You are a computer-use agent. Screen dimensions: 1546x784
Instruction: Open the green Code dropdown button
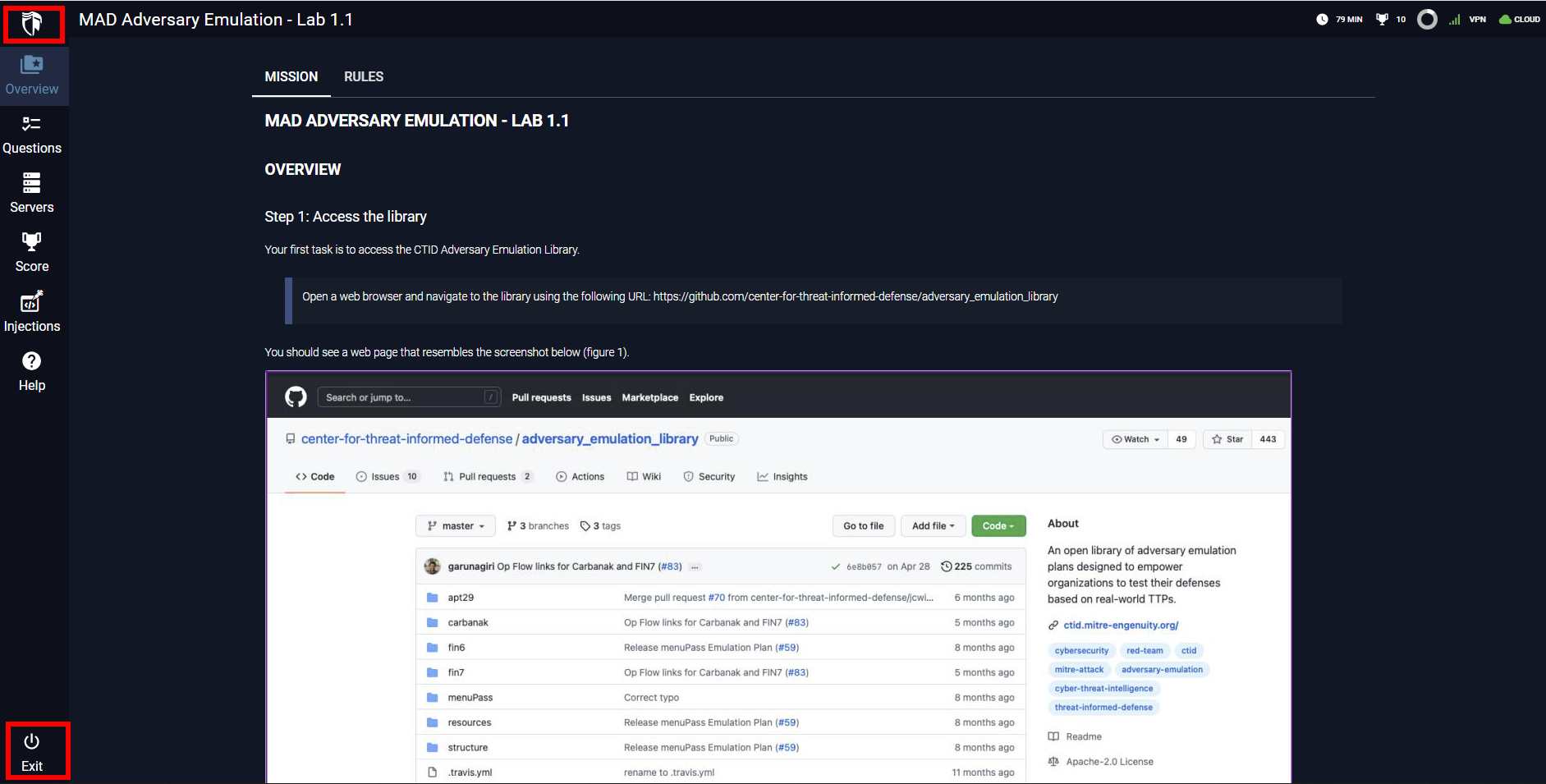pyautogui.click(x=998, y=526)
